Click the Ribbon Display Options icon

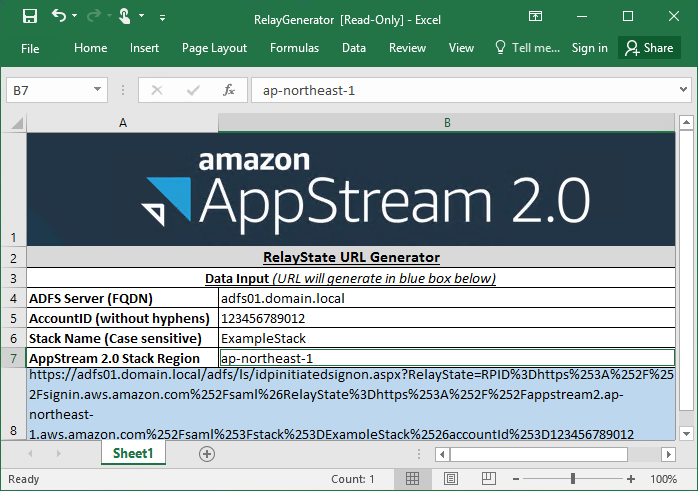(x=535, y=16)
